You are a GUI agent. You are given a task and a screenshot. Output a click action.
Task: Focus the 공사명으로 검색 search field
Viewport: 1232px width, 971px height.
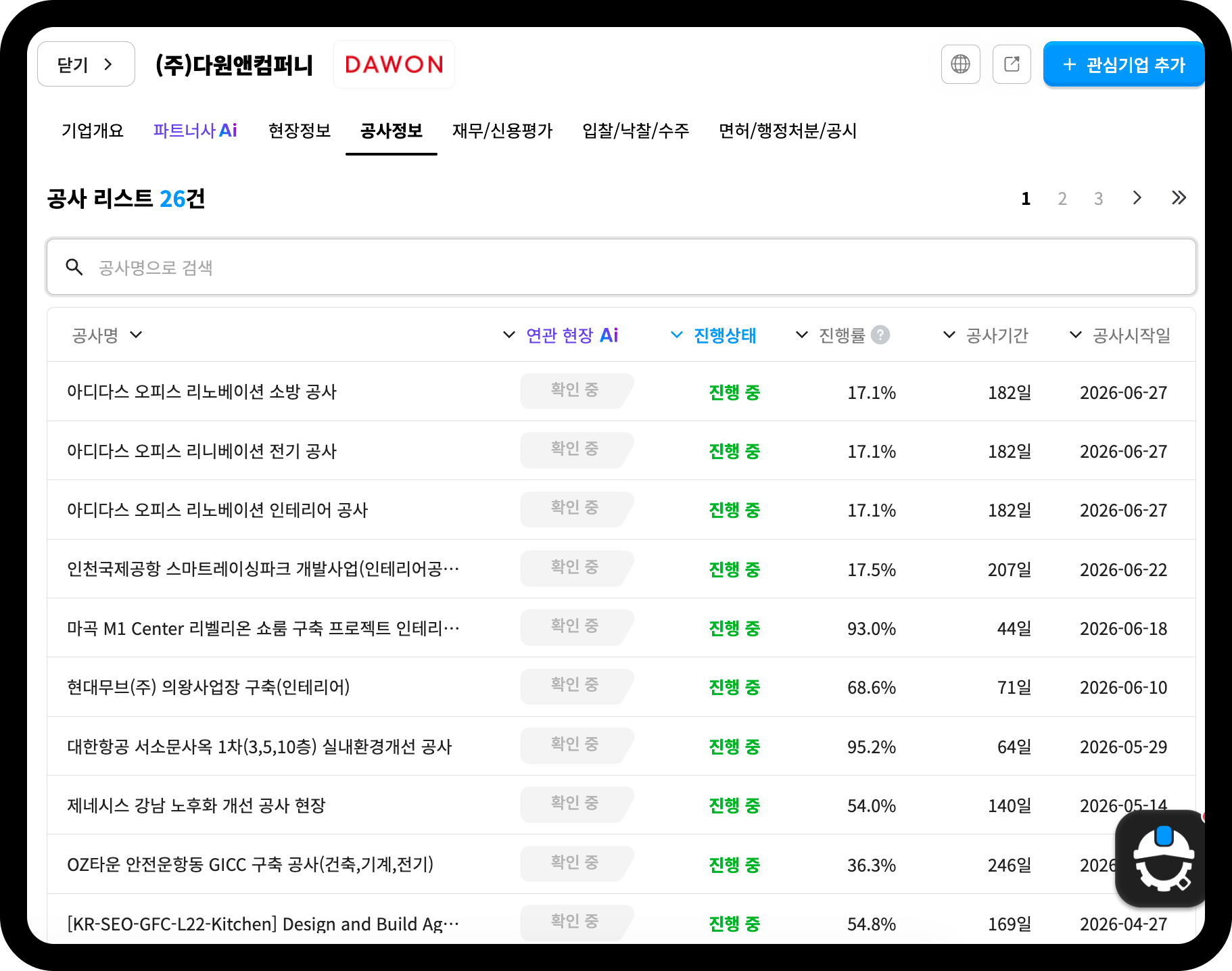tap(621, 267)
